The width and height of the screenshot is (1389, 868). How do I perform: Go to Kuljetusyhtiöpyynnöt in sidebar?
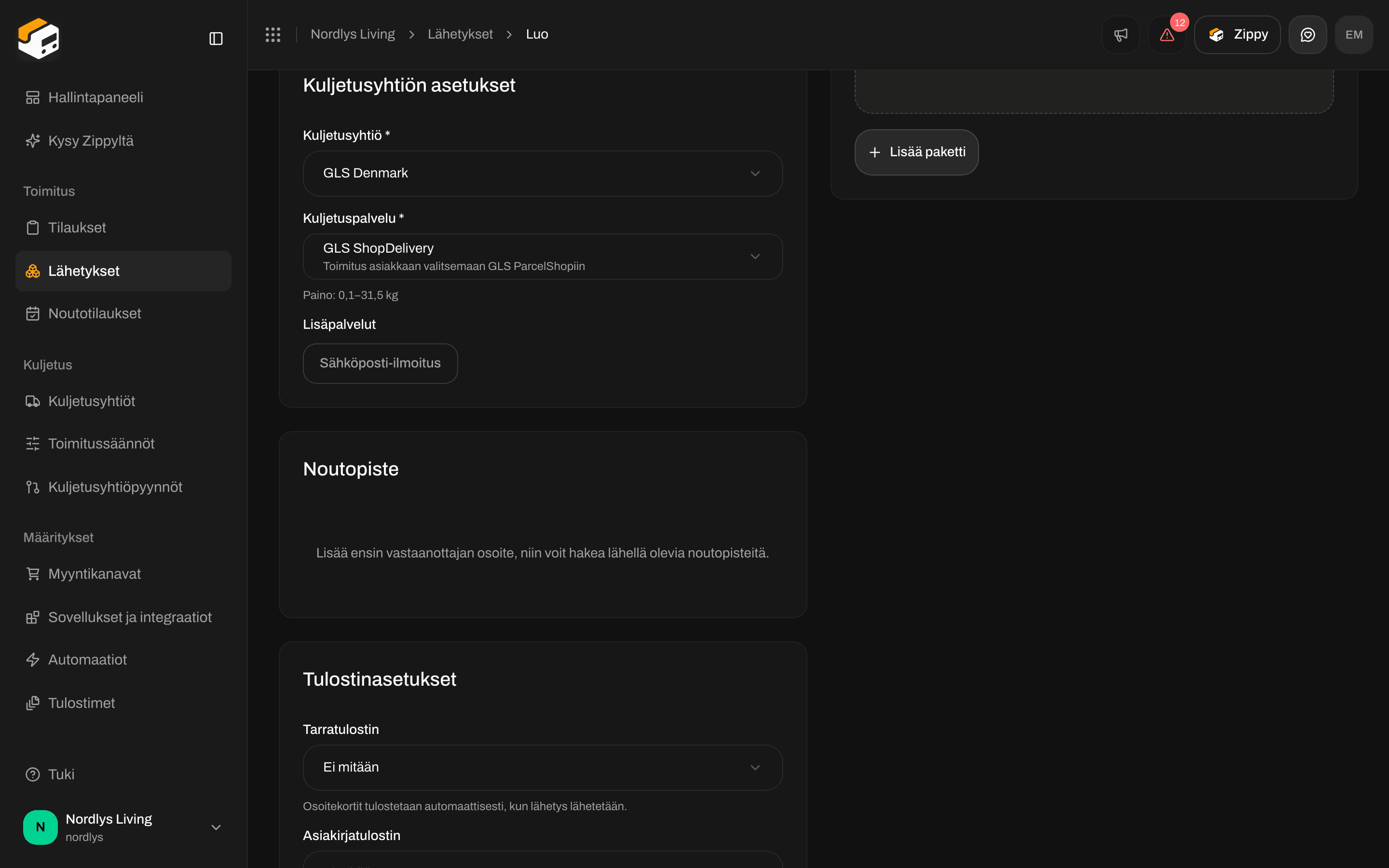click(x=123, y=488)
